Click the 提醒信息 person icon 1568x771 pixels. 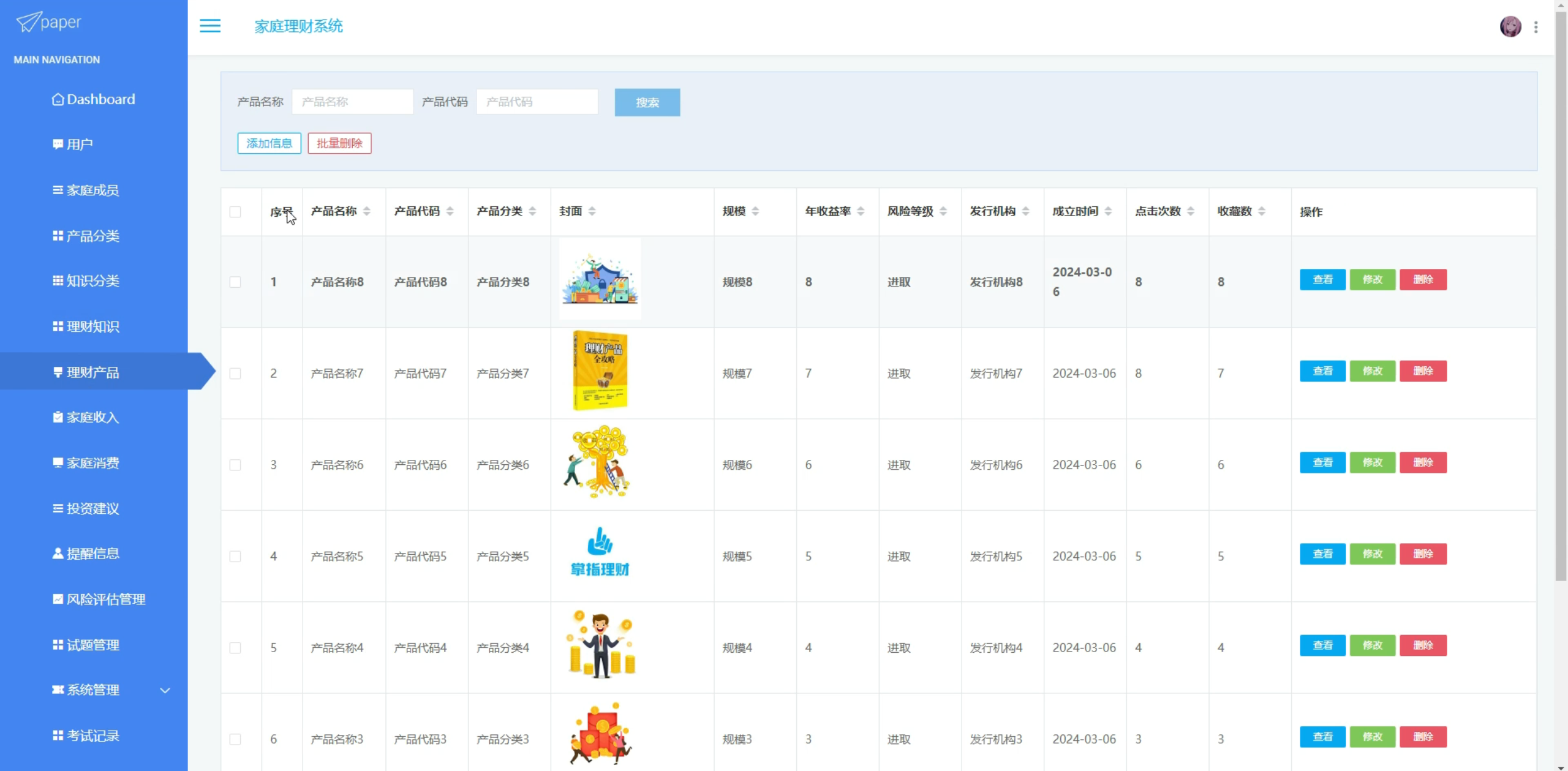[x=58, y=554]
